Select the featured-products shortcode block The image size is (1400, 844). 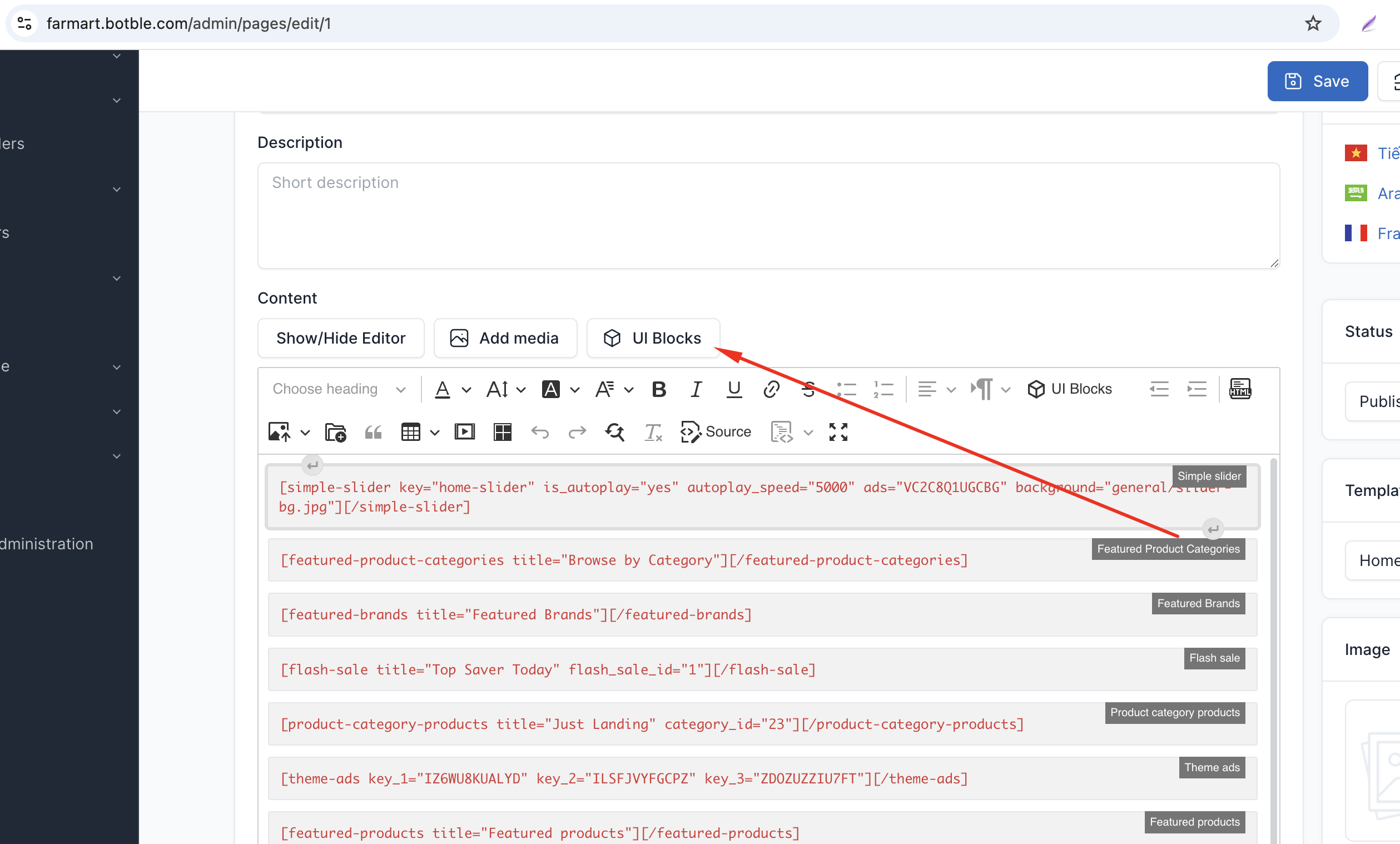click(x=762, y=829)
